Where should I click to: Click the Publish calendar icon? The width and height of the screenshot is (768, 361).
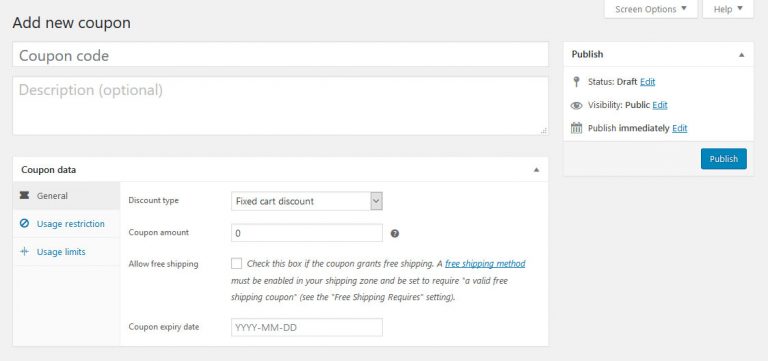(x=576, y=128)
